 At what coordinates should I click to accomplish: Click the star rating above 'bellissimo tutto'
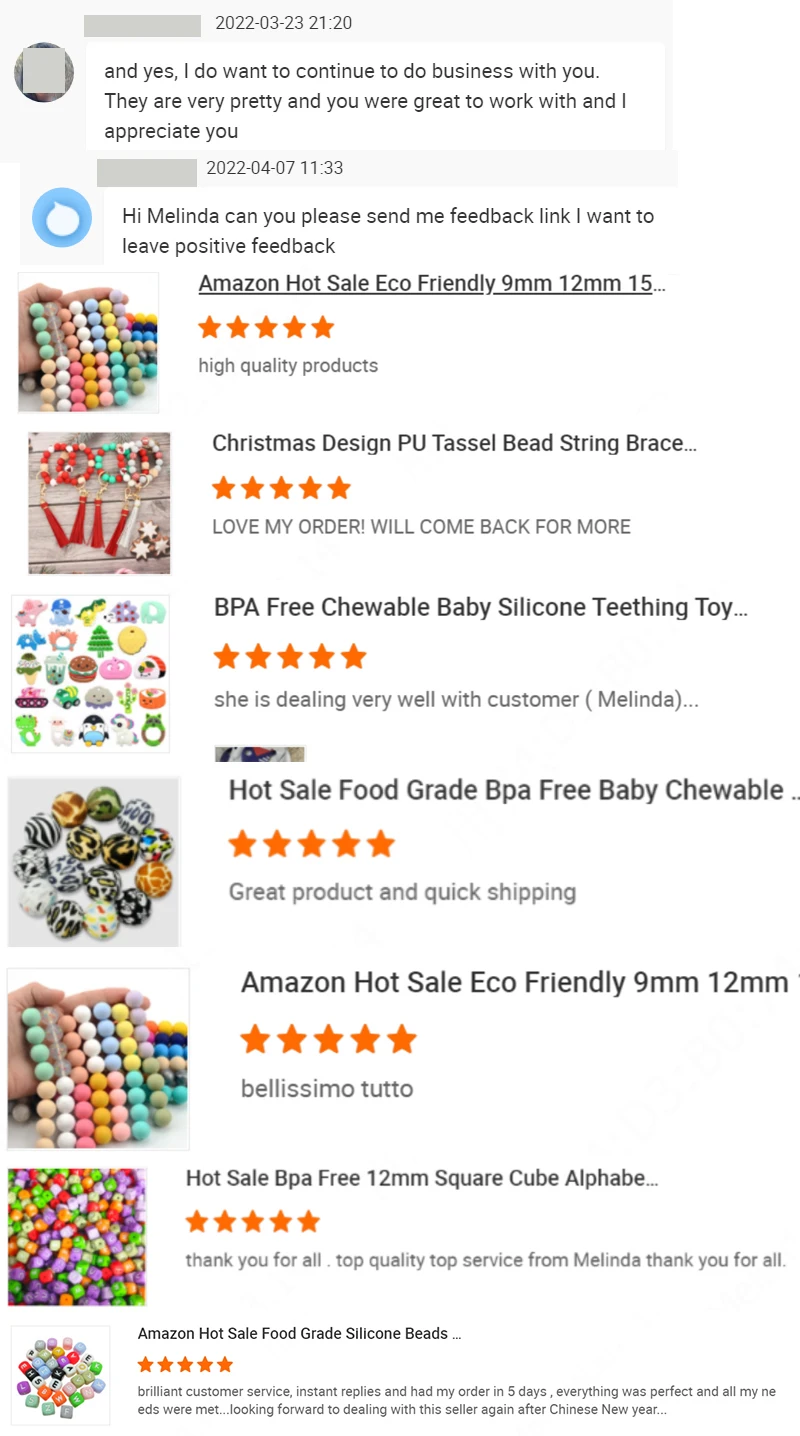328,1039
